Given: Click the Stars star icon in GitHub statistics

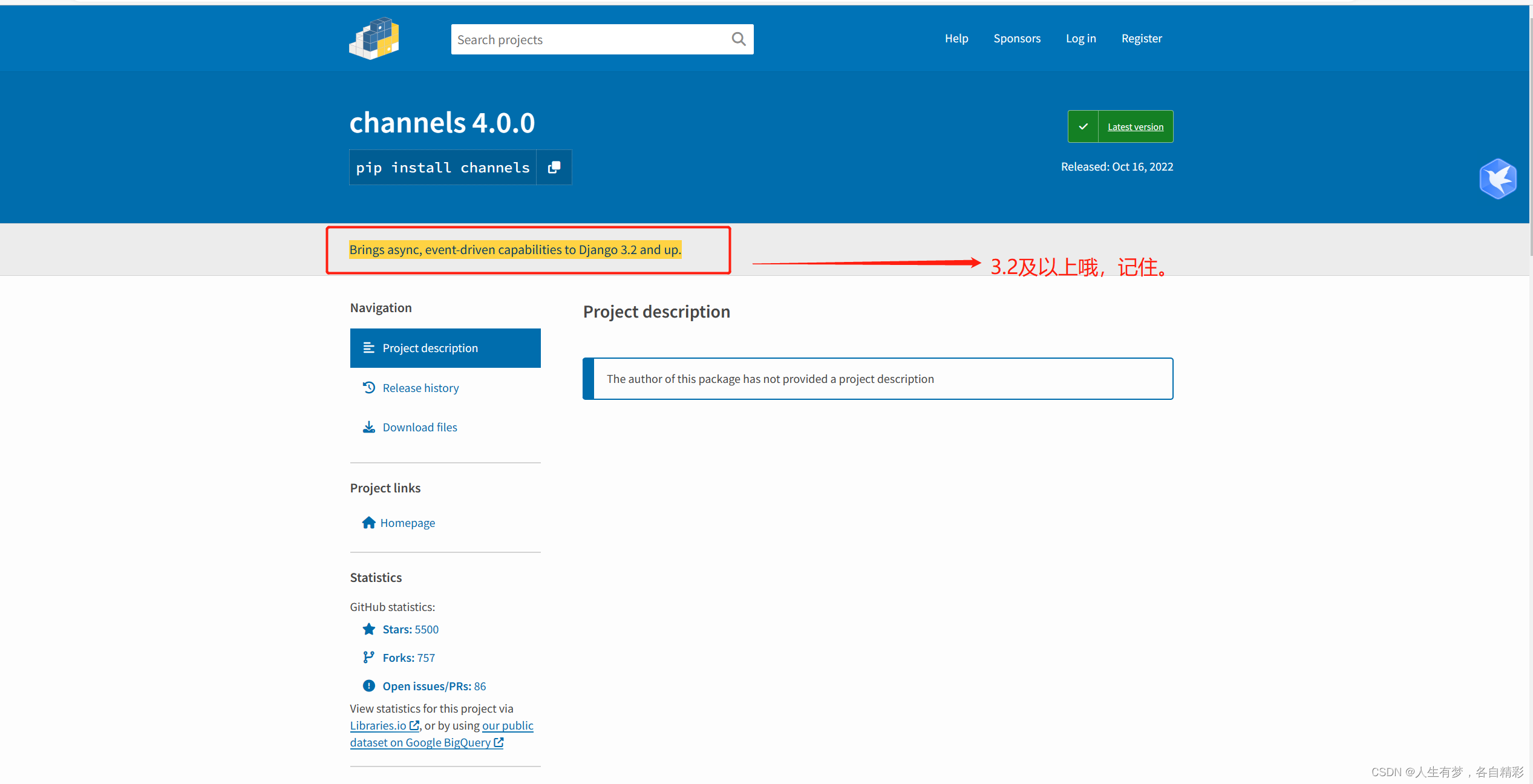Looking at the screenshot, I should pyautogui.click(x=369, y=629).
